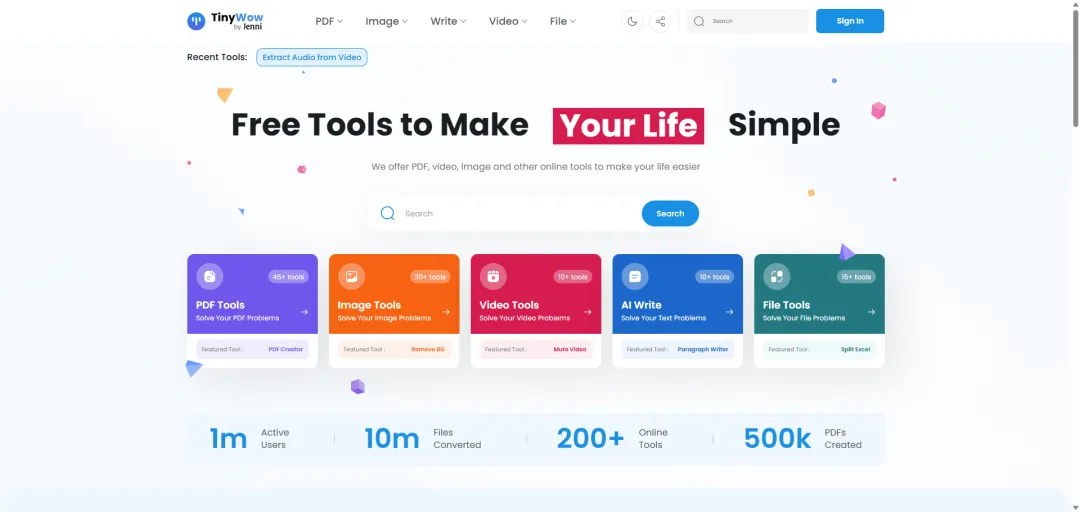Click the magnifier icon in main search bar
The height and width of the screenshot is (512, 1080).
click(388, 214)
